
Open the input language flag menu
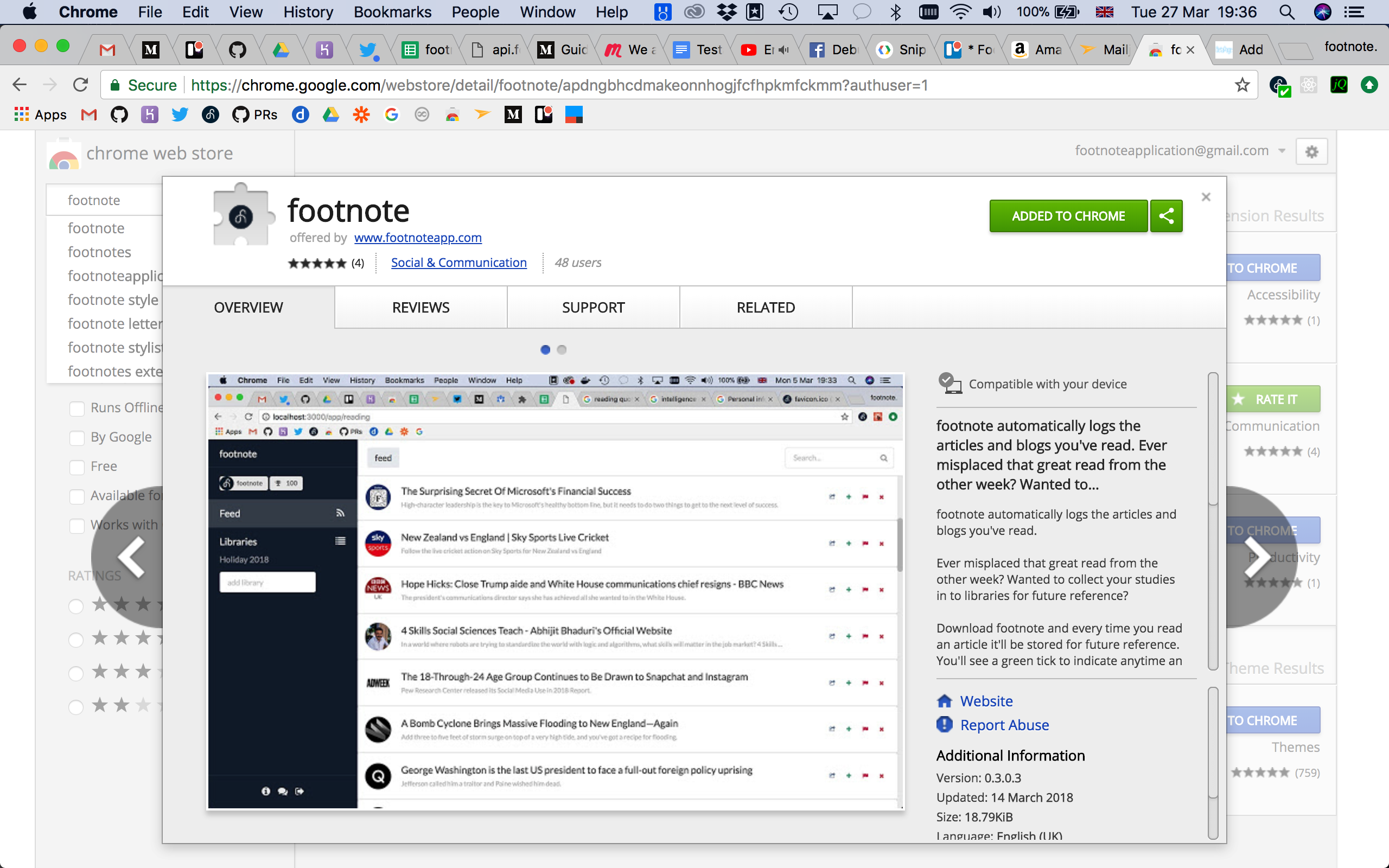coord(1104,12)
